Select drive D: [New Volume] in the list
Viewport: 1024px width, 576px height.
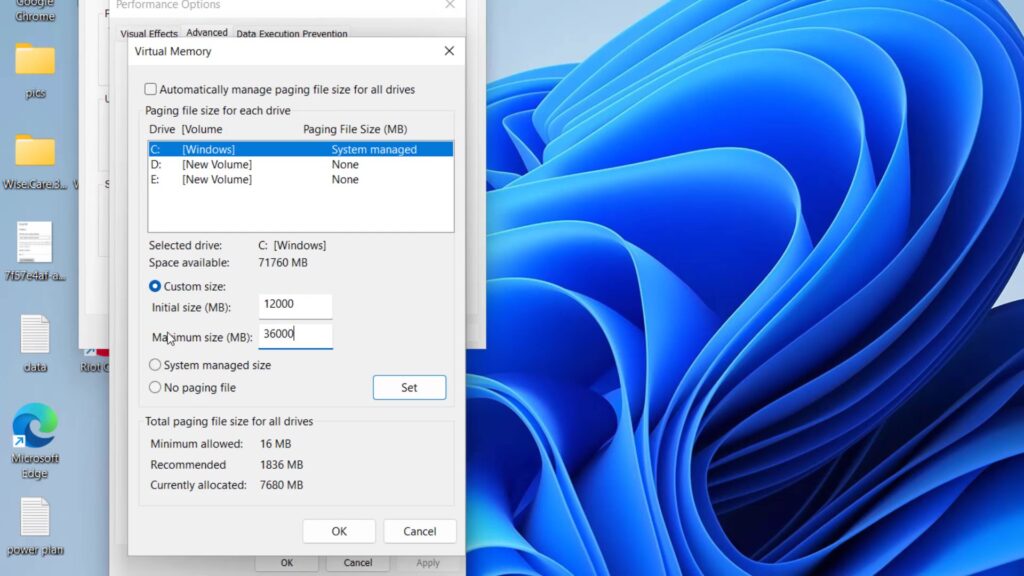pyautogui.click(x=250, y=164)
